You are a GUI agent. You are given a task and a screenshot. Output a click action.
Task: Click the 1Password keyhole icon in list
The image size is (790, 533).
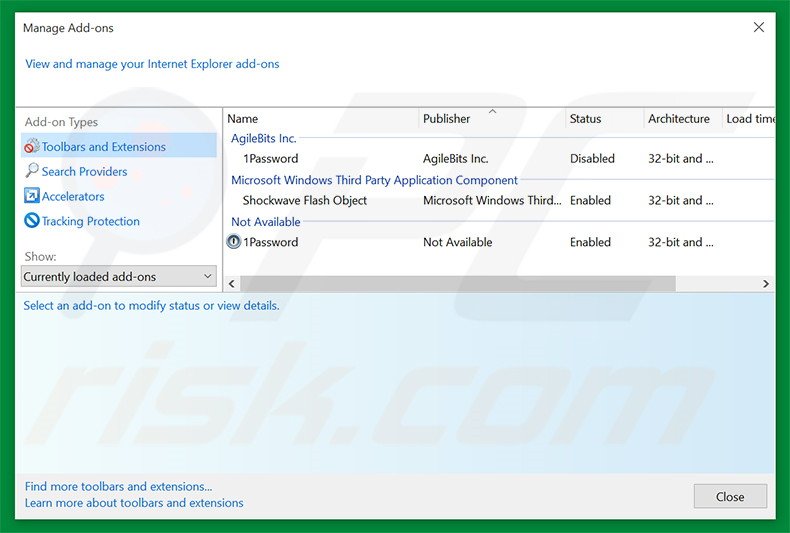click(234, 242)
